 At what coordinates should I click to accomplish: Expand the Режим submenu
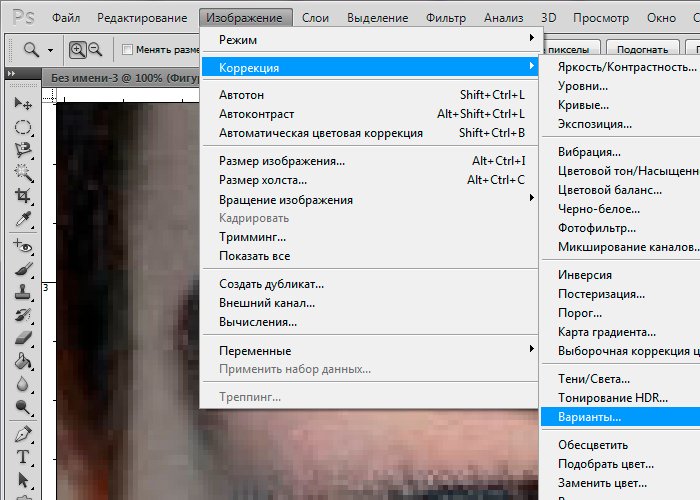(370, 39)
